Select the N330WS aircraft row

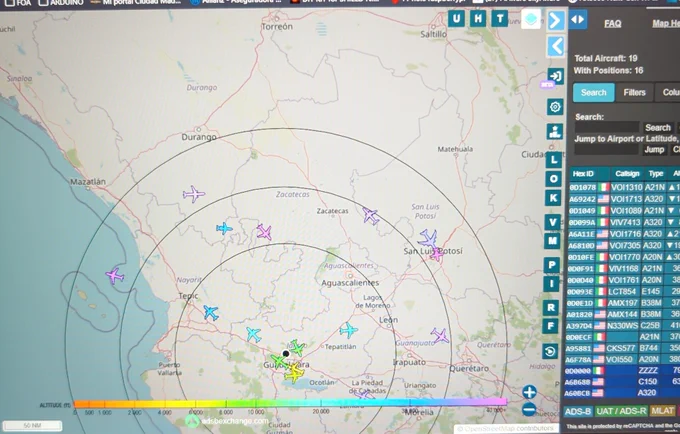(622, 325)
